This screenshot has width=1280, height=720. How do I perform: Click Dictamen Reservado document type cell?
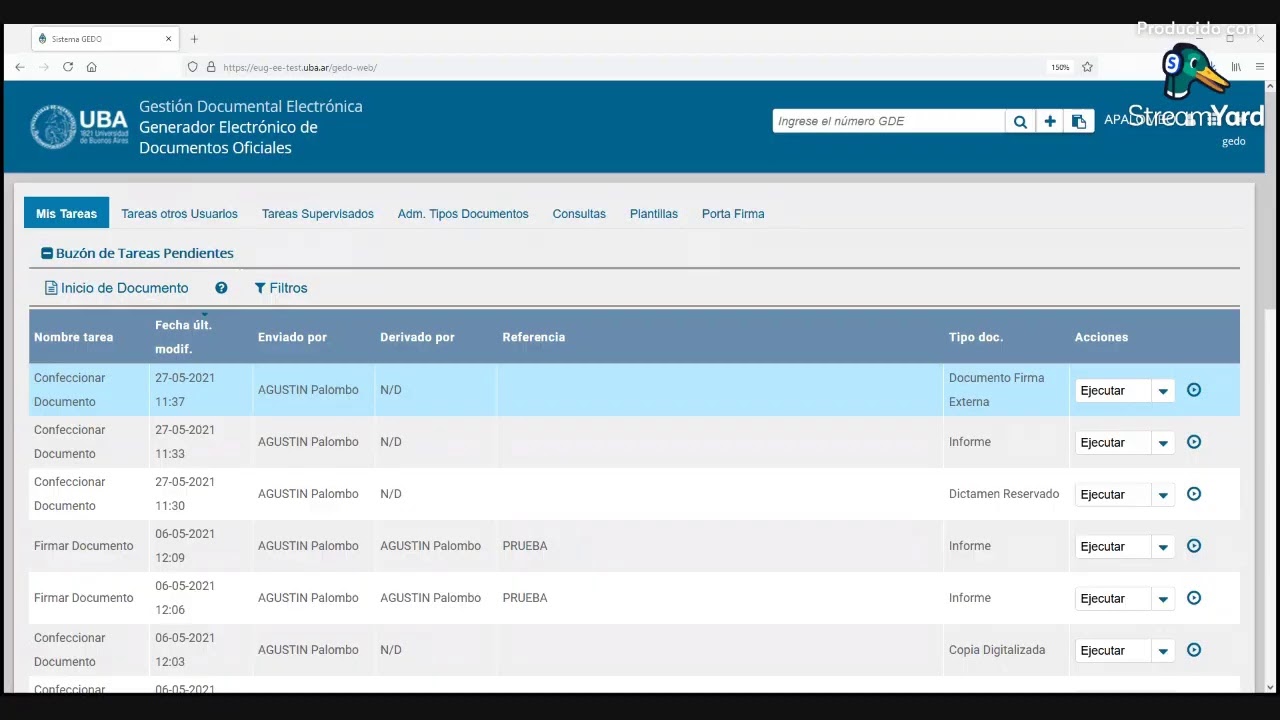pyautogui.click(x=1004, y=494)
